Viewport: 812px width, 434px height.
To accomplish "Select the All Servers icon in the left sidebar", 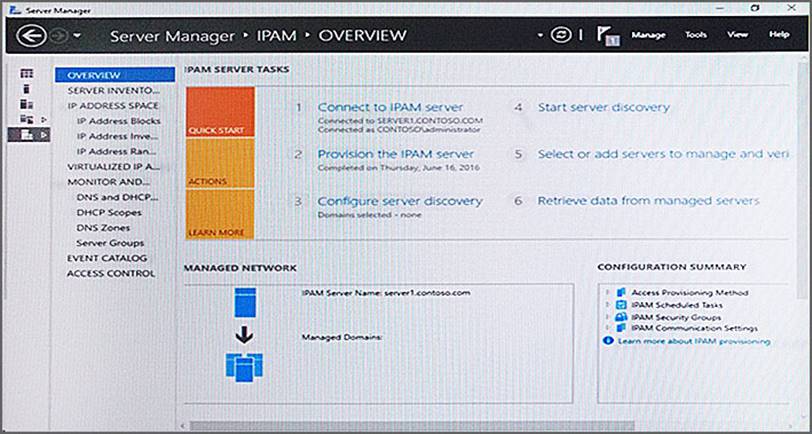I will tap(27, 104).
